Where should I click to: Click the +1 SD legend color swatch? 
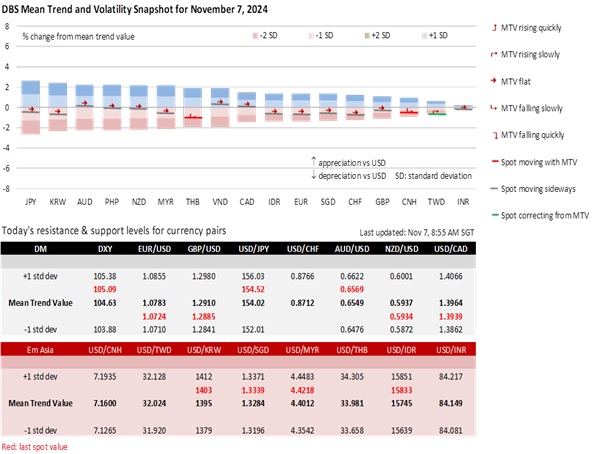click(426, 35)
